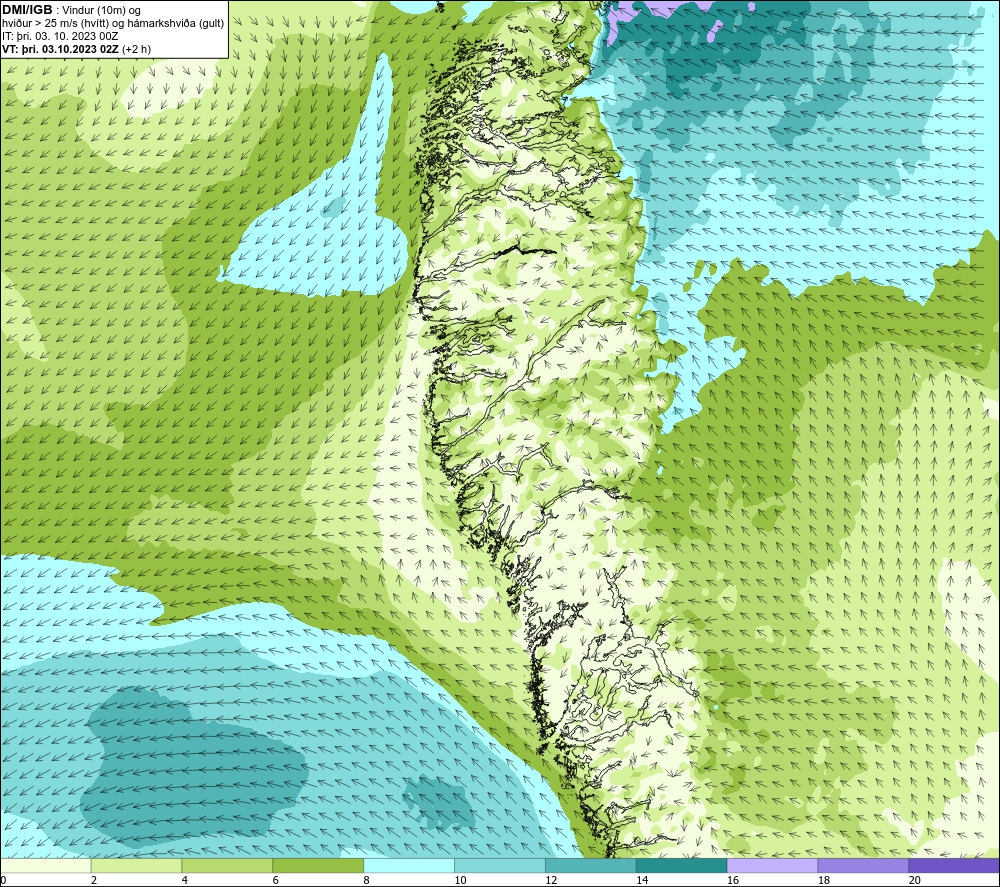Click the legend scale label '18'
Screen dimensions: 1000x887
824,880
